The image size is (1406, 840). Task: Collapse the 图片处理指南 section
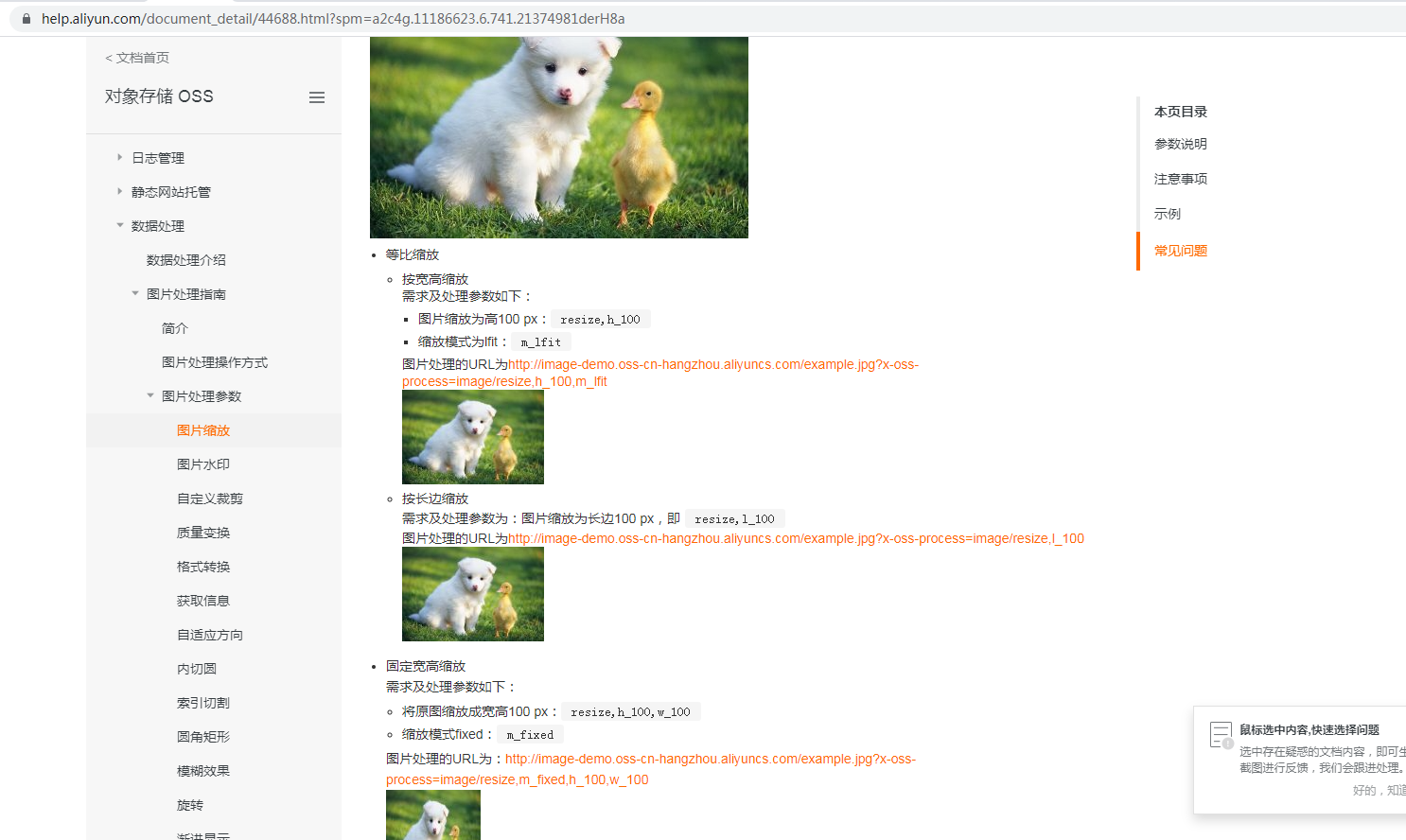(135, 293)
